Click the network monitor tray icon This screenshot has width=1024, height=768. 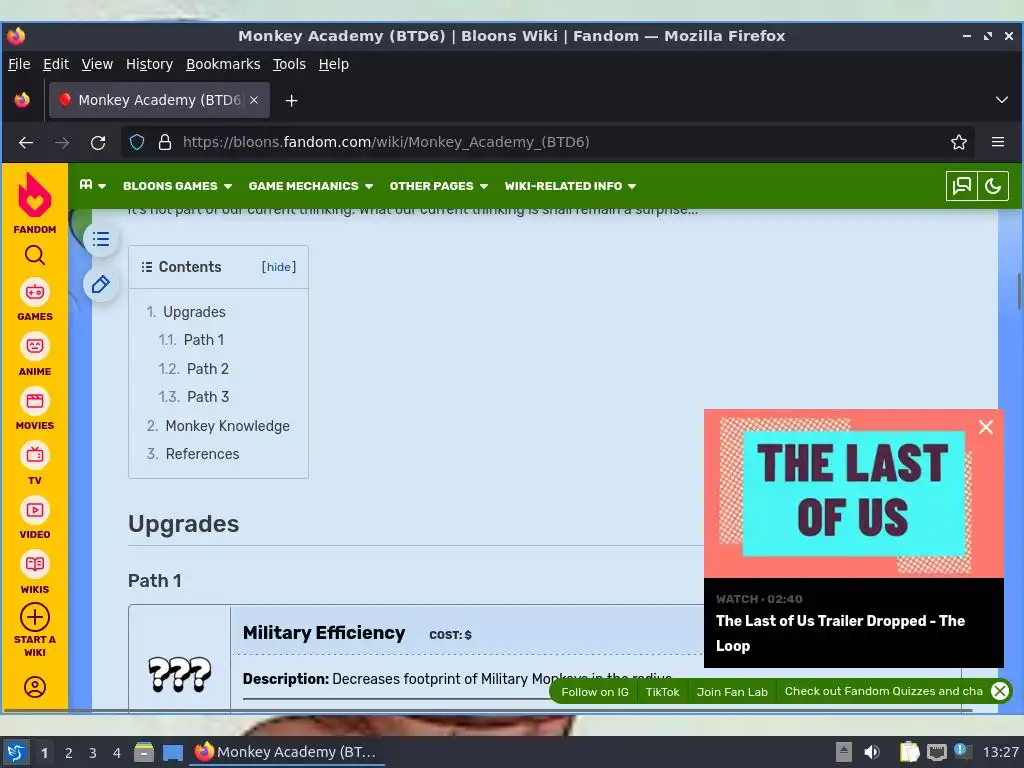936,752
